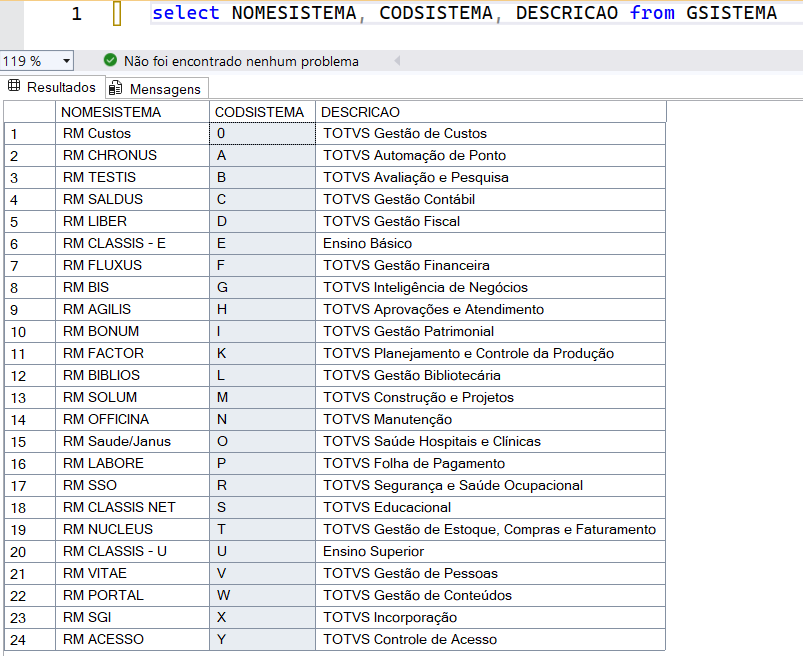Select 'TOTVS Planejamento e Controle da Produção' cell

coord(491,354)
